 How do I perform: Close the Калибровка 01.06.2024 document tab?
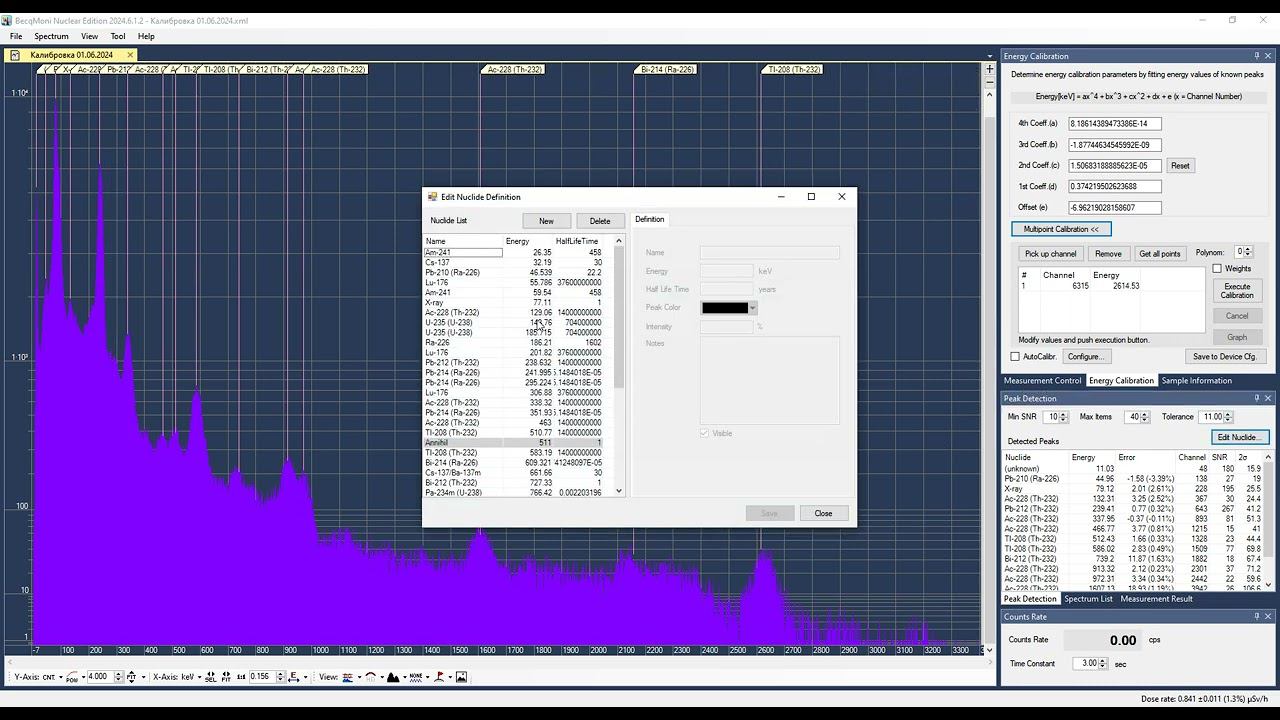coord(130,55)
